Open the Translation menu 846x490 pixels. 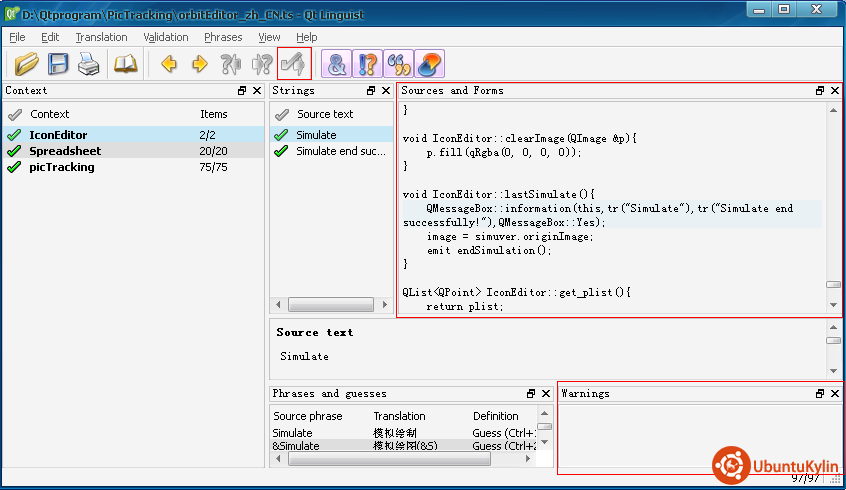point(101,37)
